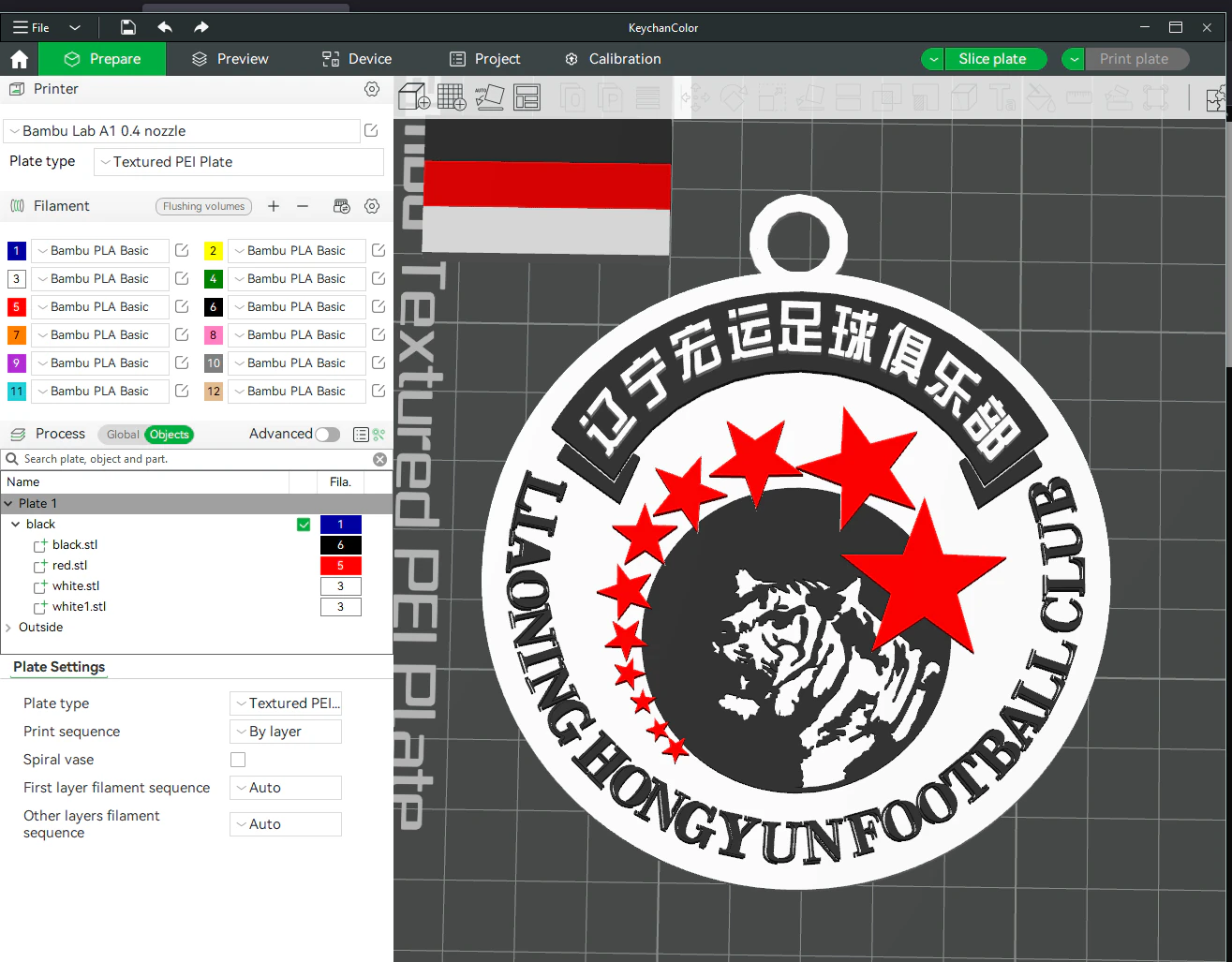Screen dimensions: 1232x962
Task: Click filament 11 cyan color swatch
Action: (16, 392)
